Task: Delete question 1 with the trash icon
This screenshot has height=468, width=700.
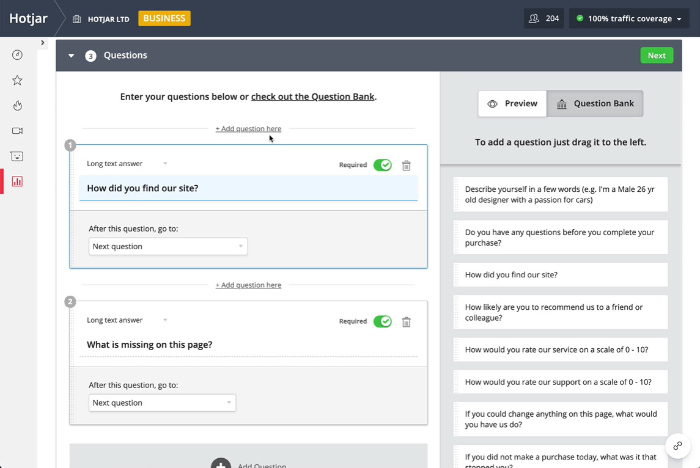Action: tap(406, 165)
